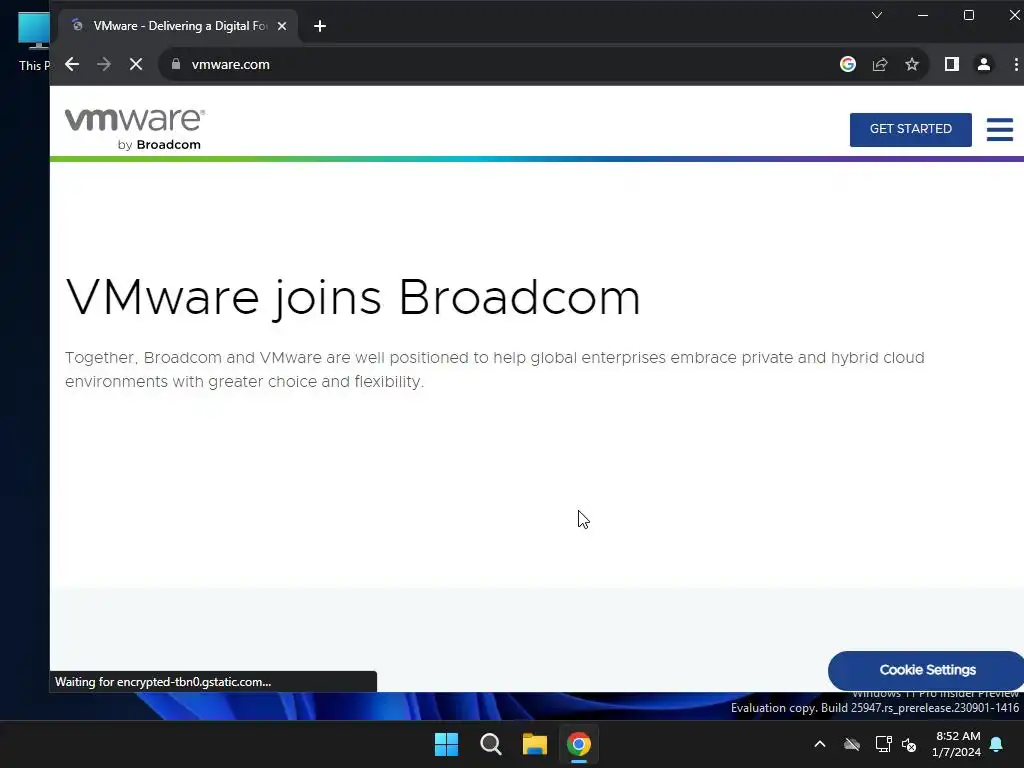The image size is (1024, 768).
Task: View site information lock icon
Action: tap(176, 64)
